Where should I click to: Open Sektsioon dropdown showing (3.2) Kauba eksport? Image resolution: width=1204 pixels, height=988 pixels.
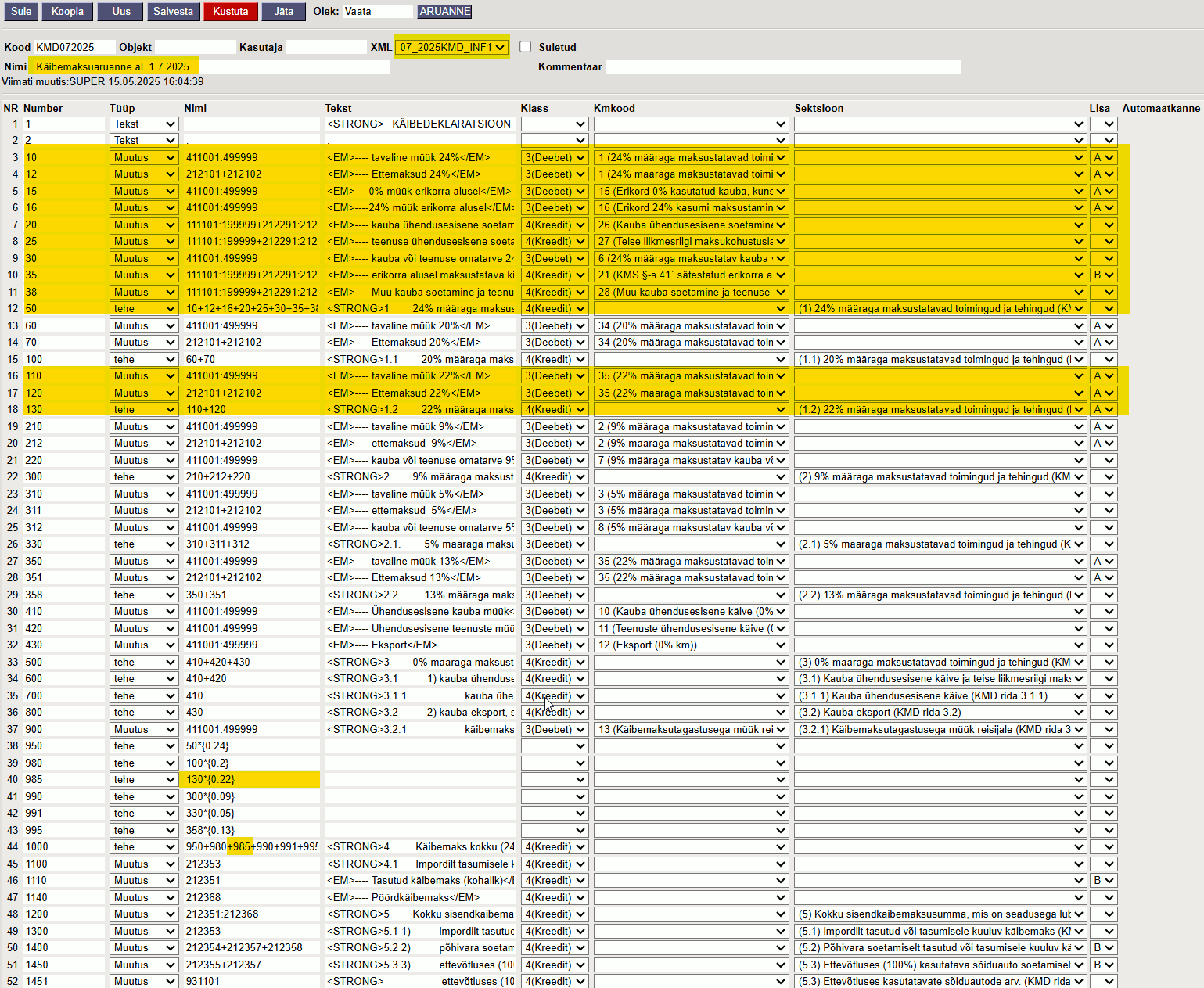pyautogui.click(x=940, y=712)
